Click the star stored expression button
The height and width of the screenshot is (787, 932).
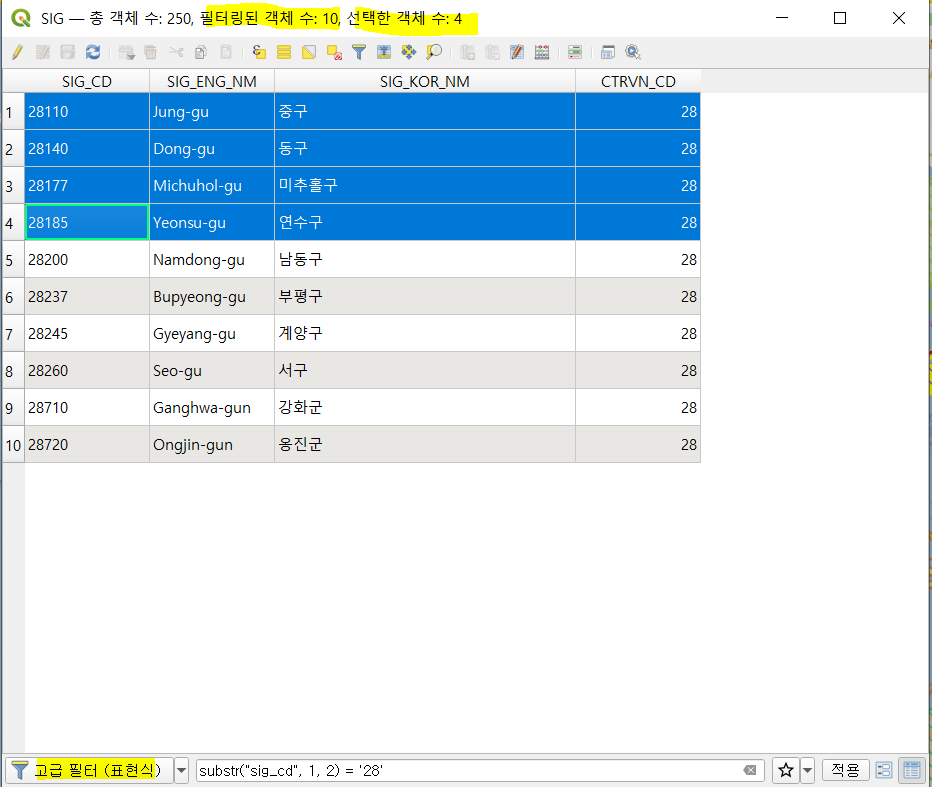coord(786,770)
